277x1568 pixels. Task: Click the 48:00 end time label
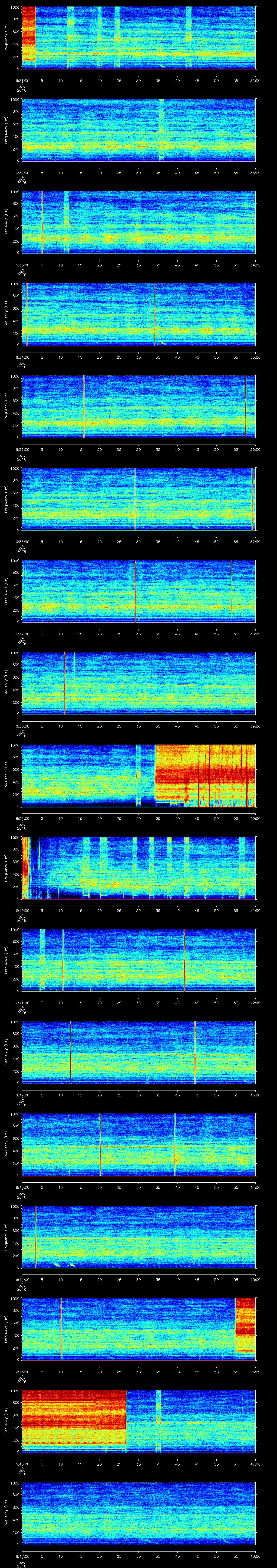click(x=255, y=1556)
